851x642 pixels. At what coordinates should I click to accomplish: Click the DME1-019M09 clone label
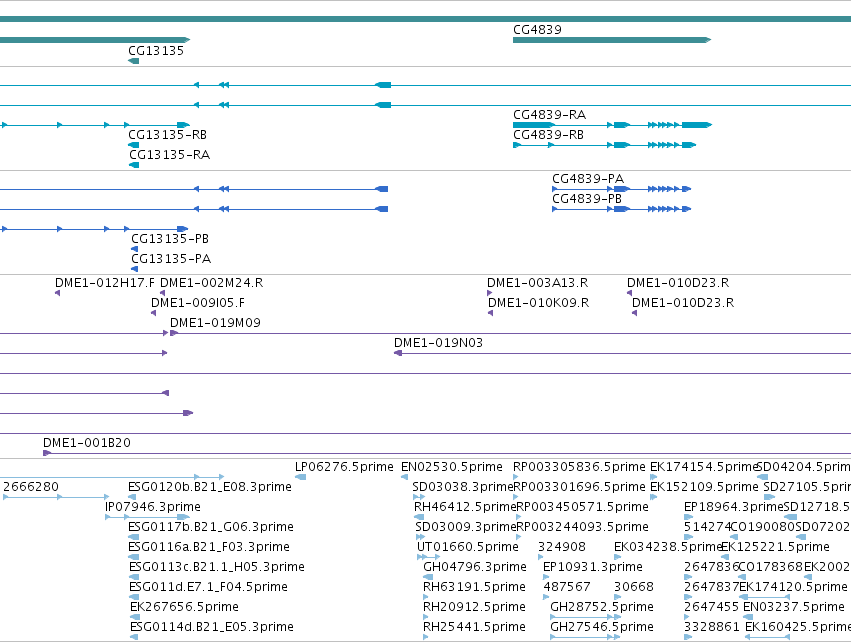[215, 323]
